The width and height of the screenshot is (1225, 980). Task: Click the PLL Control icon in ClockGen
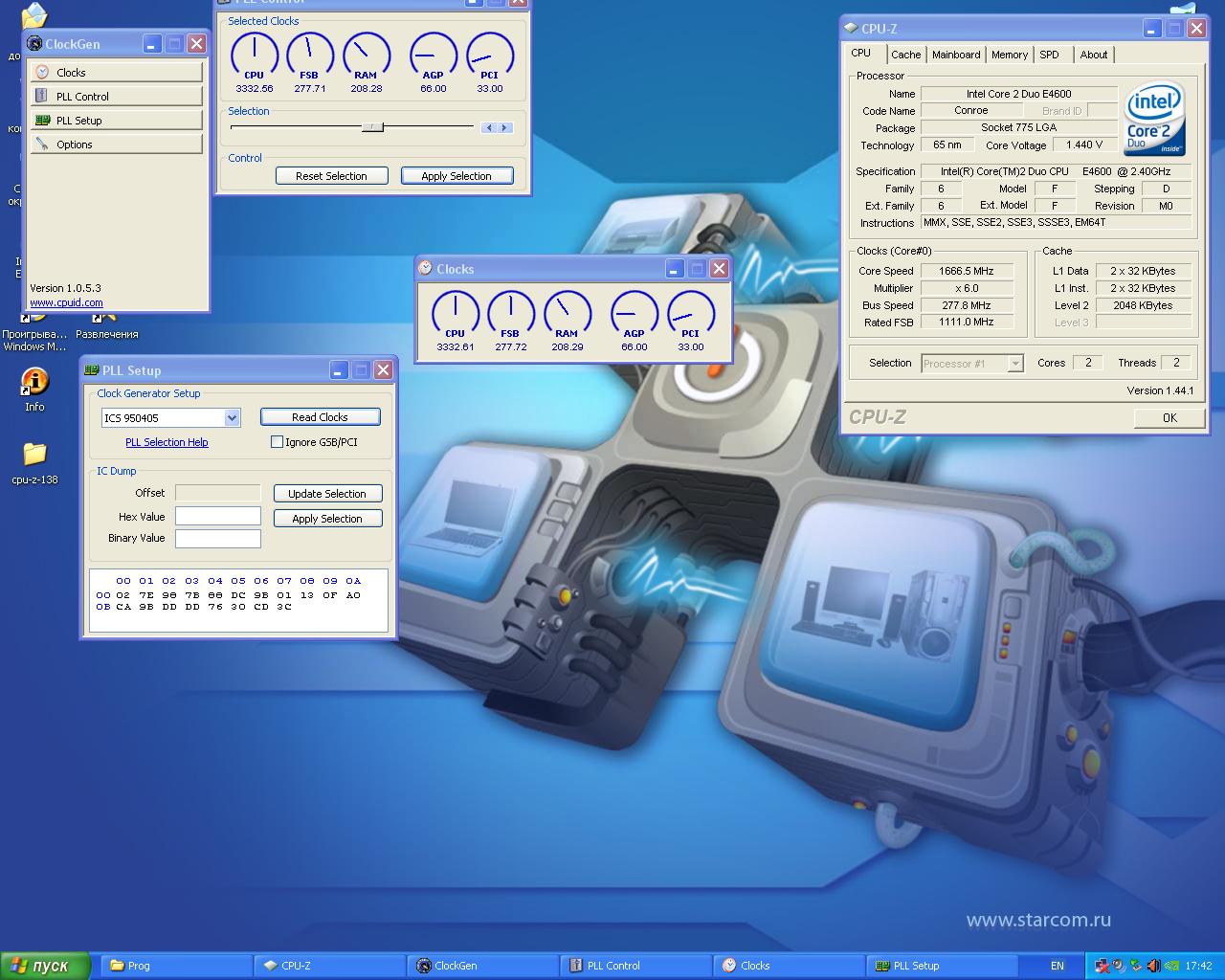coord(42,97)
